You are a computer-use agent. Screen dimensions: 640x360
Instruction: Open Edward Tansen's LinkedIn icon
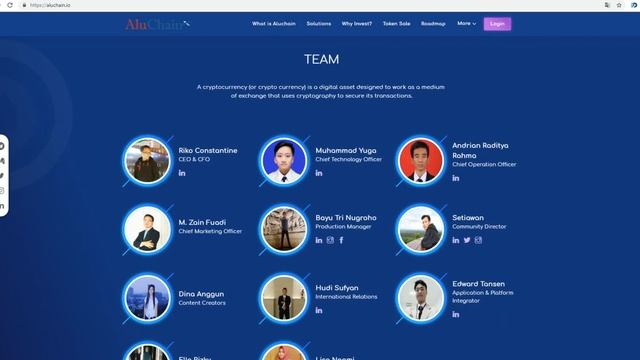(456, 314)
